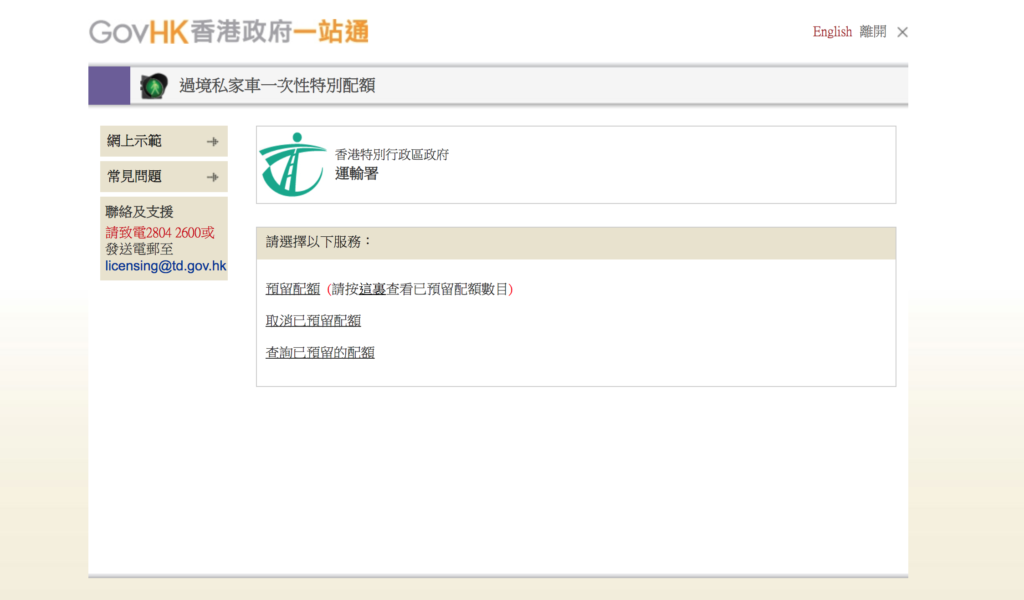
Task: Click the X icon beside 離開
Action: click(x=902, y=32)
